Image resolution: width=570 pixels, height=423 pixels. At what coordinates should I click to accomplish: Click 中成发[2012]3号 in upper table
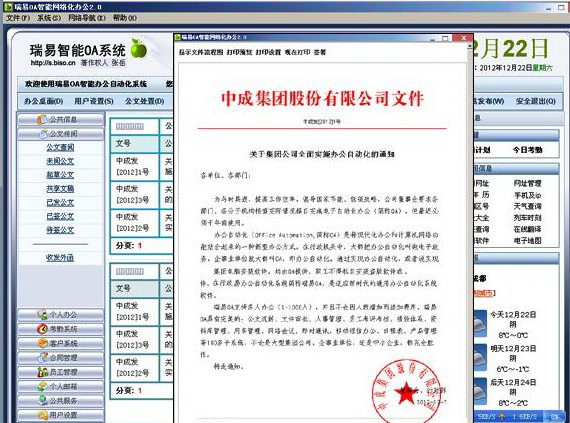132,194
